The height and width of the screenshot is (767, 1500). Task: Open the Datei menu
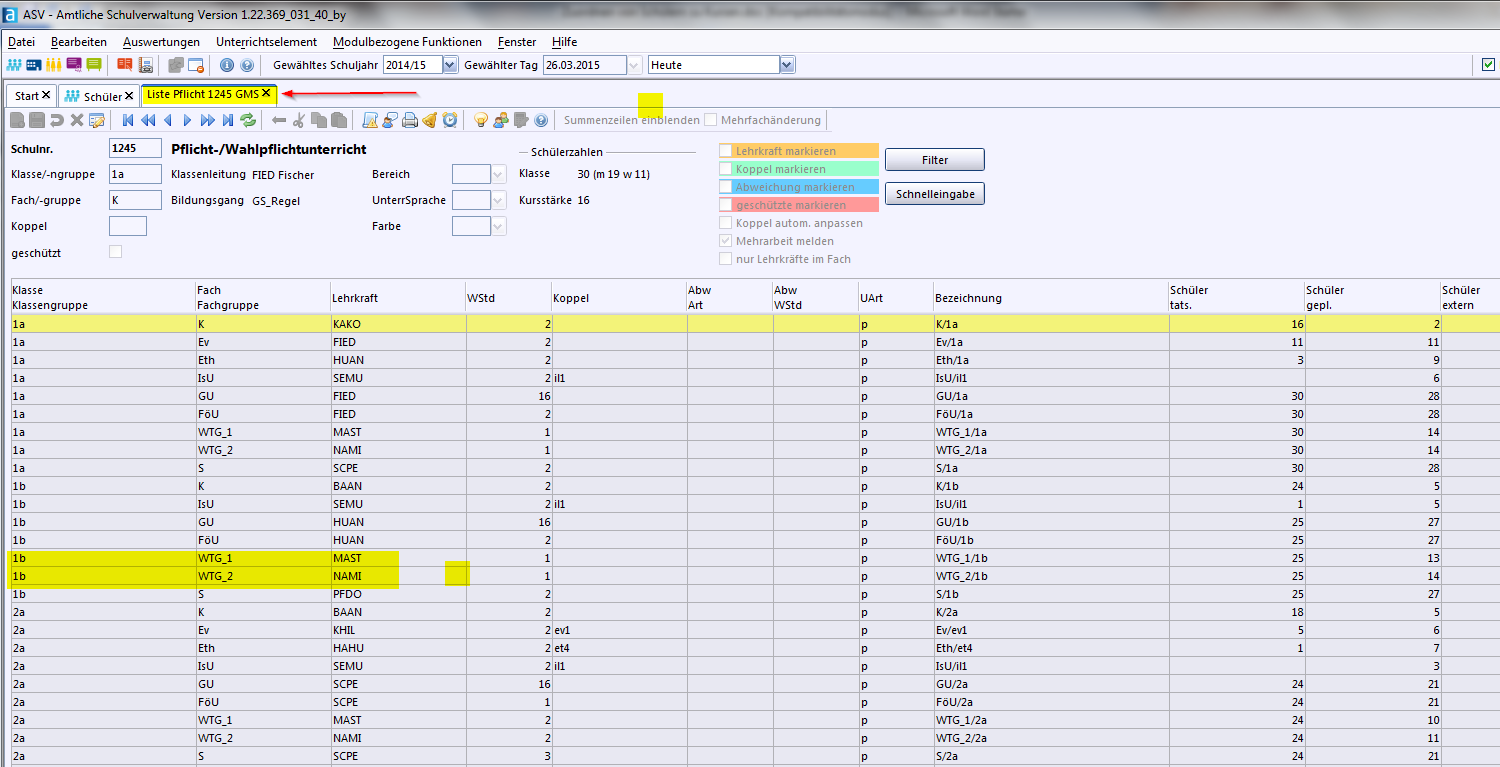[21, 42]
